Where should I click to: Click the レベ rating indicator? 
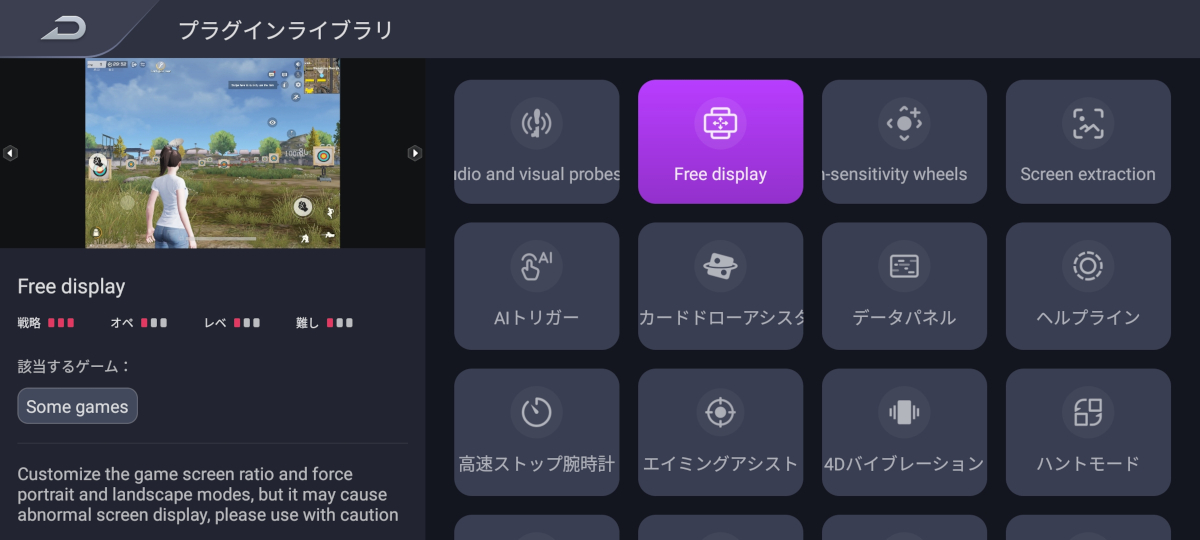(x=232, y=323)
